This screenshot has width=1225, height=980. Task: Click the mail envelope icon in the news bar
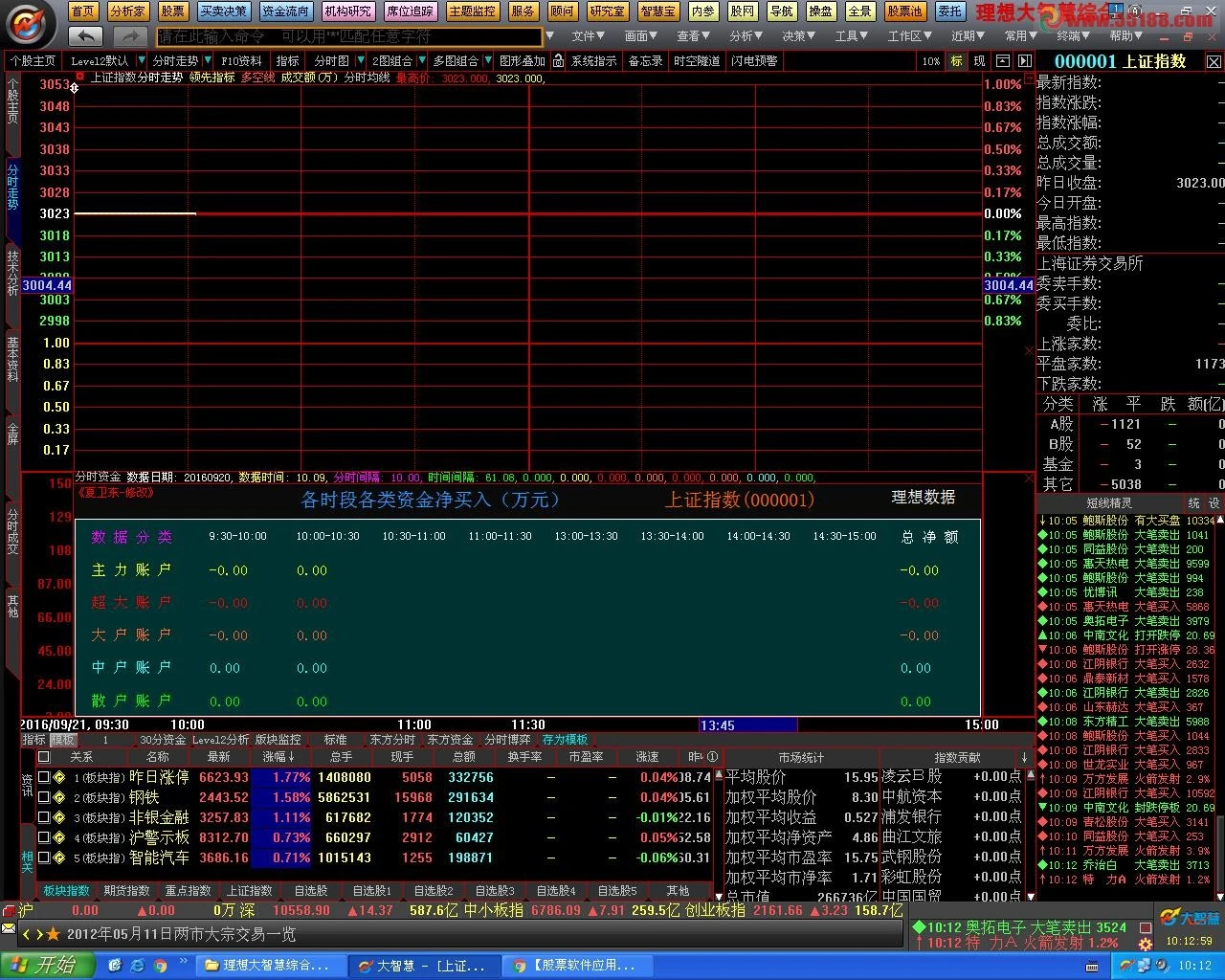pyautogui.click(x=9, y=928)
